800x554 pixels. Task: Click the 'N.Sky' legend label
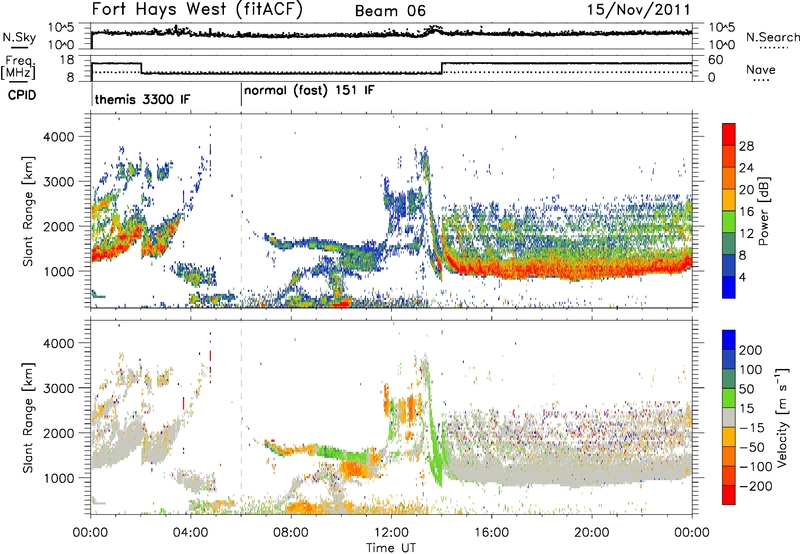pyautogui.click(x=19, y=37)
